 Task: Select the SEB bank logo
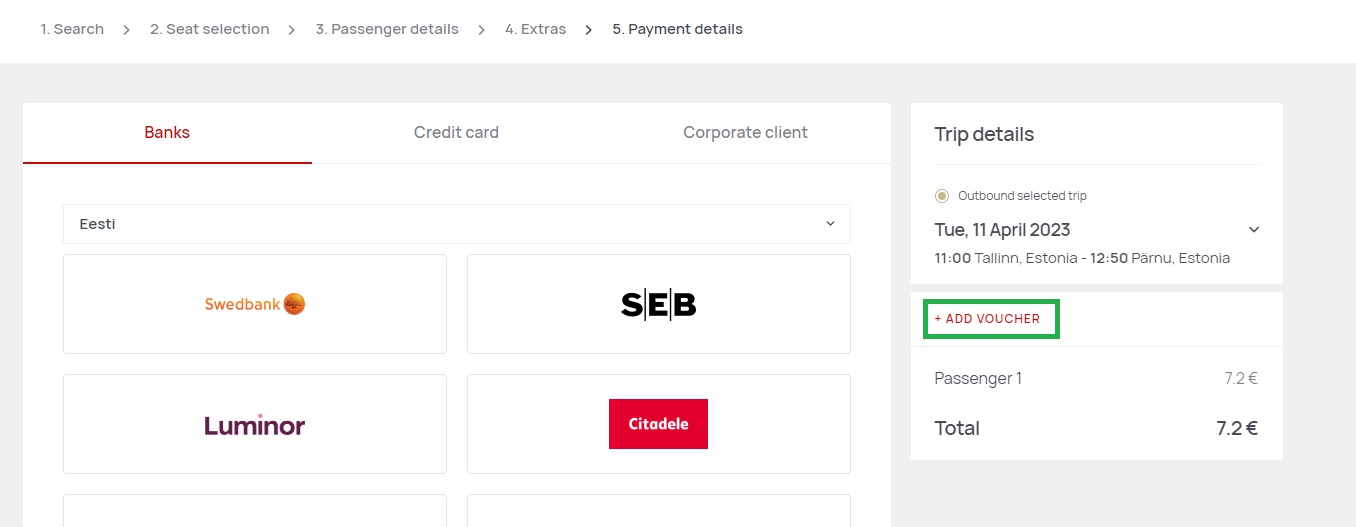(658, 304)
